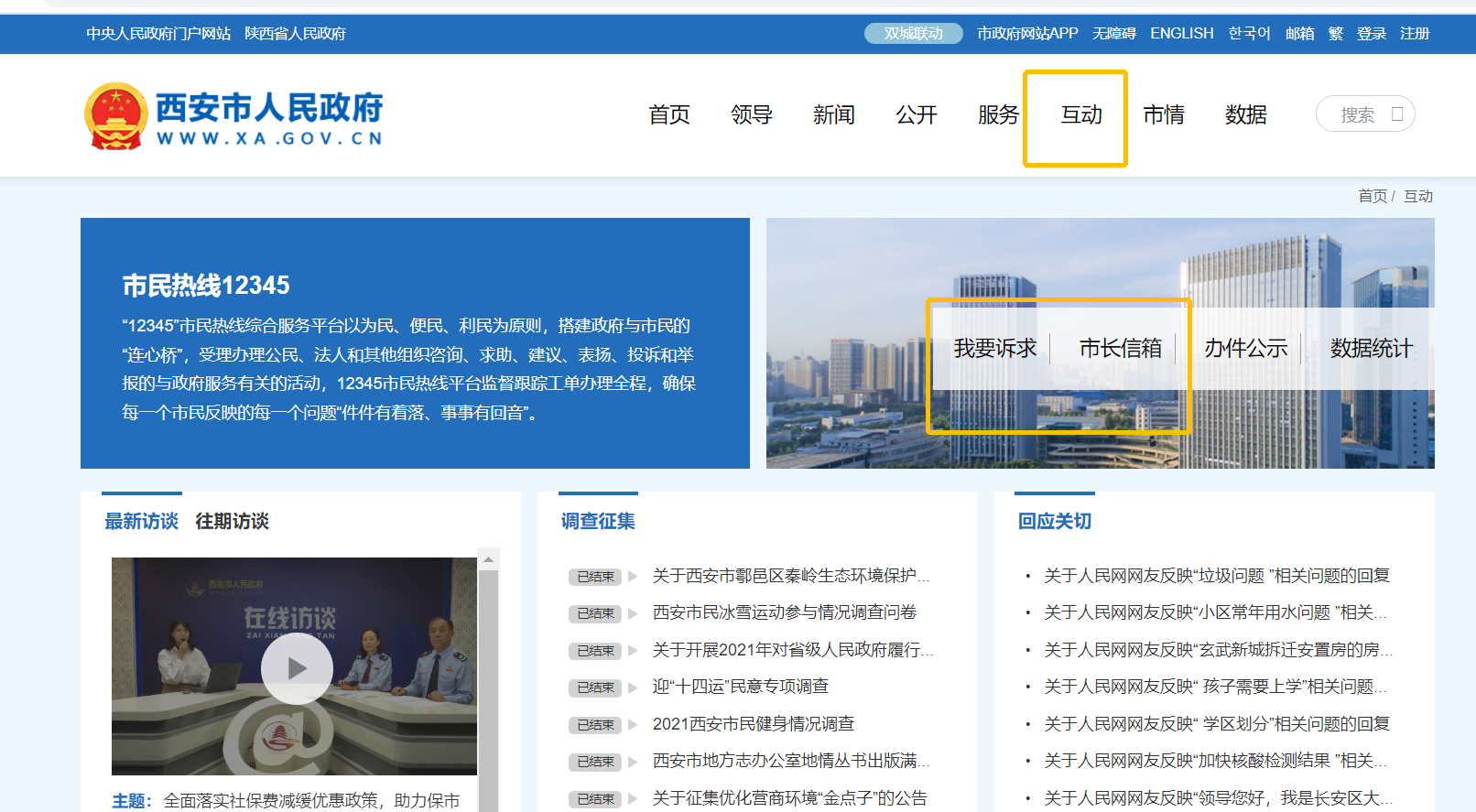Open 迎“十四运”民意专项调查 link
This screenshot has width=1476, height=812.
tap(741, 687)
